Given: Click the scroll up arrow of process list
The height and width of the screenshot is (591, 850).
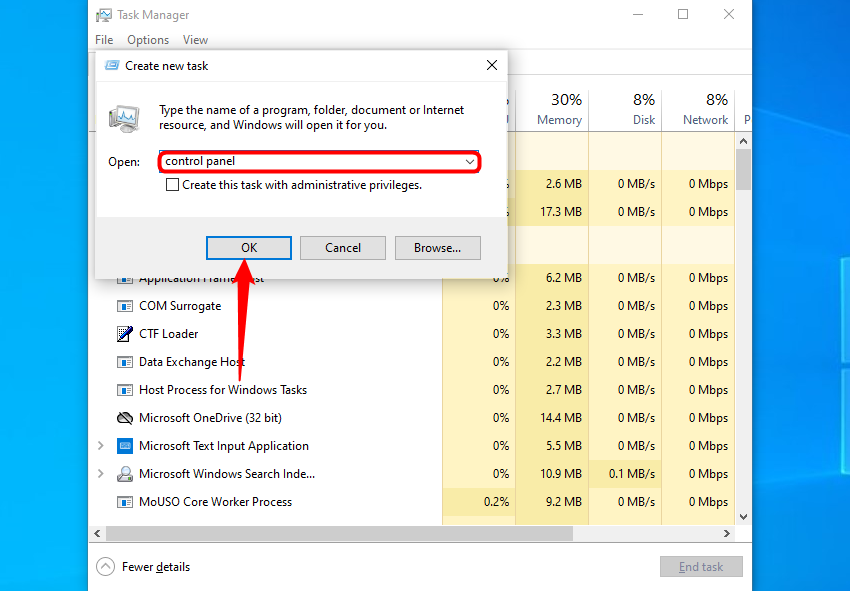Looking at the screenshot, I should click(x=744, y=141).
